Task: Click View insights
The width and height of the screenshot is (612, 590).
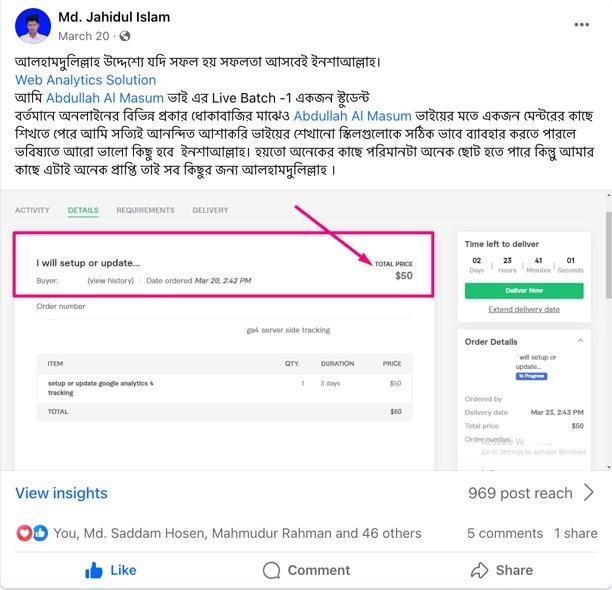Action: click(61, 493)
